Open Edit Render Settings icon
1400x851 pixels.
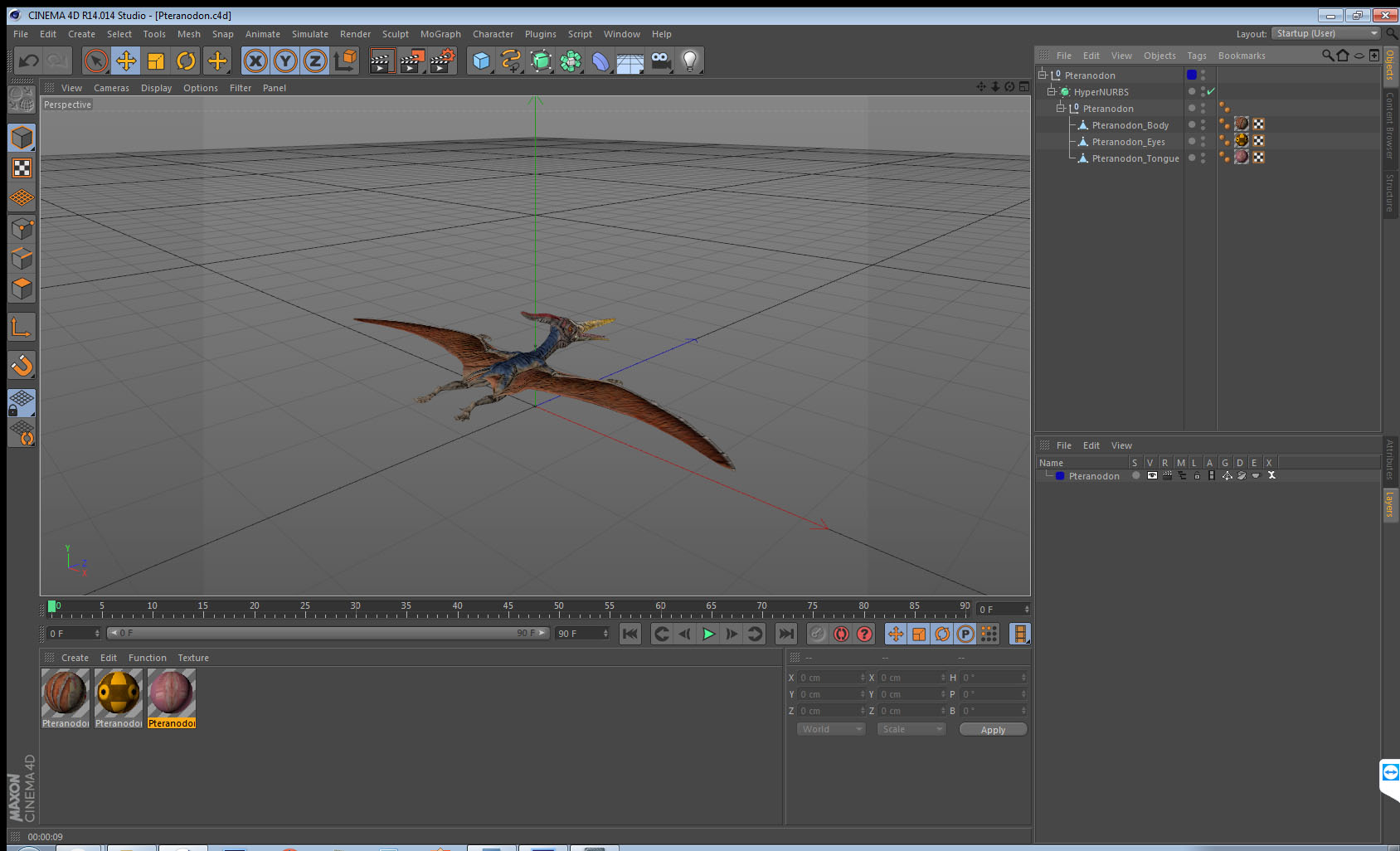(x=443, y=61)
